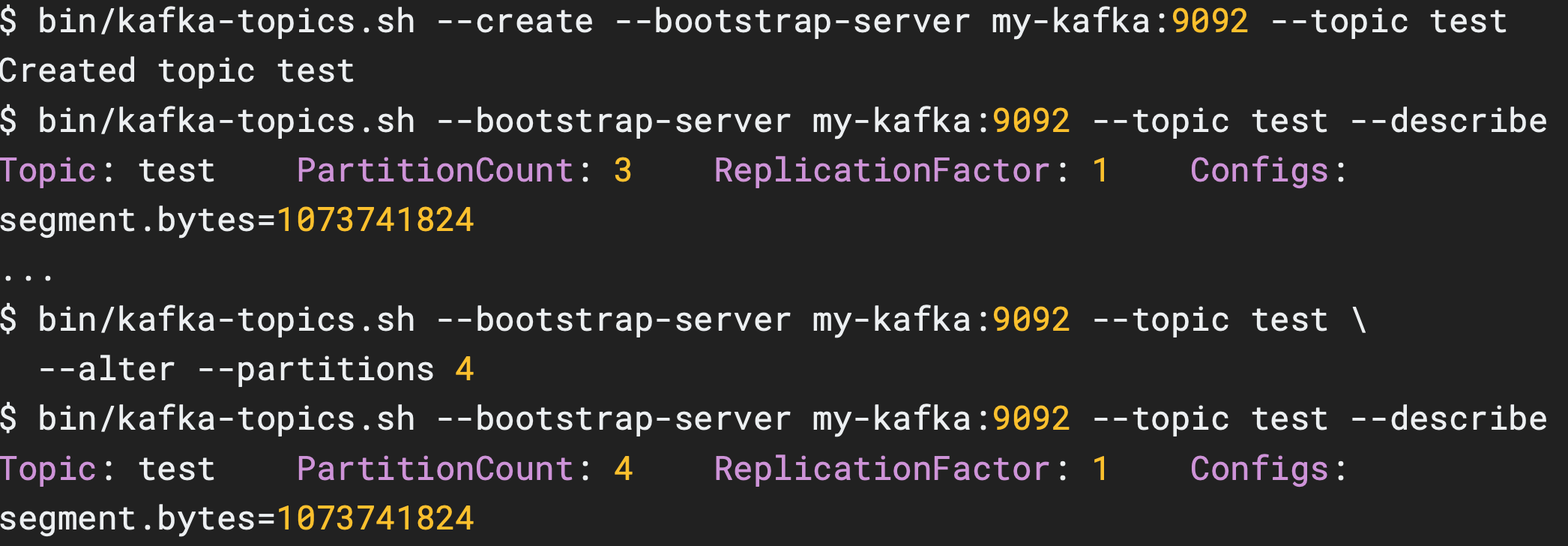Click 'ReplicationFactor: 1' beside PartitionCount: 4

click(911, 469)
